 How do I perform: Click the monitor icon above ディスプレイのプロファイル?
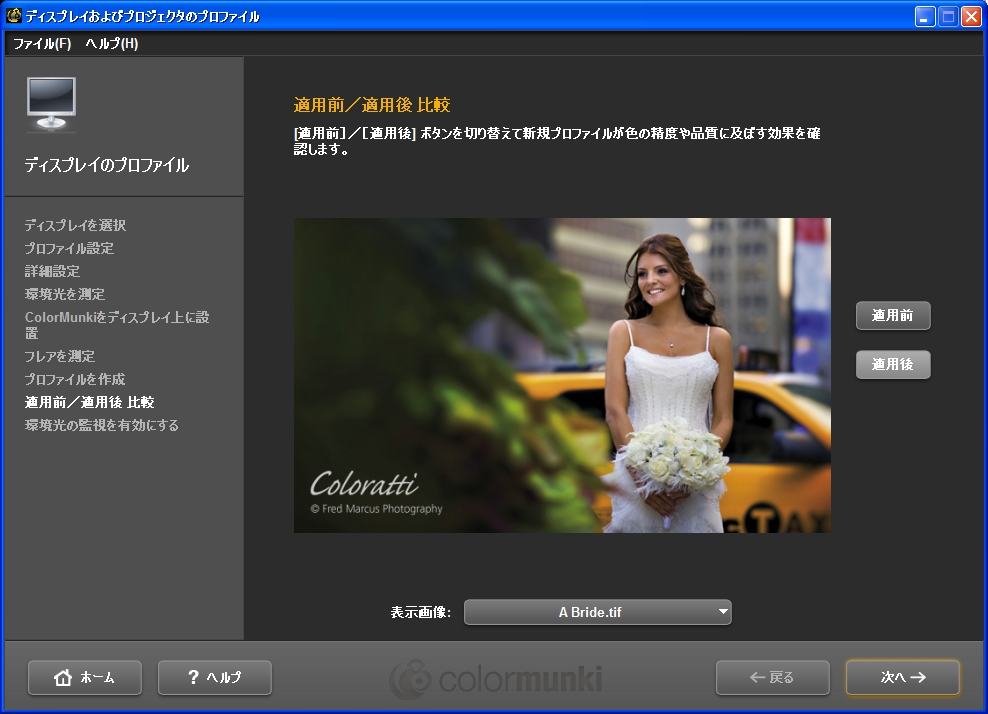coord(50,103)
